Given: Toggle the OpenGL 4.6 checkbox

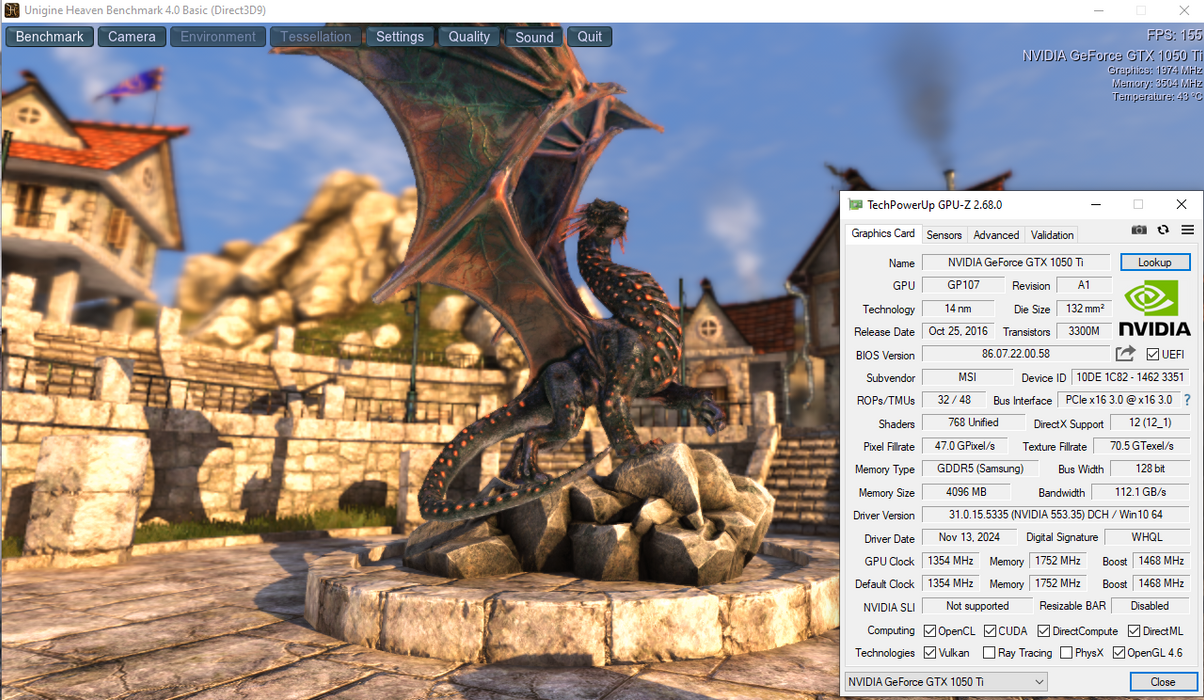Looking at the screenshot, I should click(x=1119, y=653).
